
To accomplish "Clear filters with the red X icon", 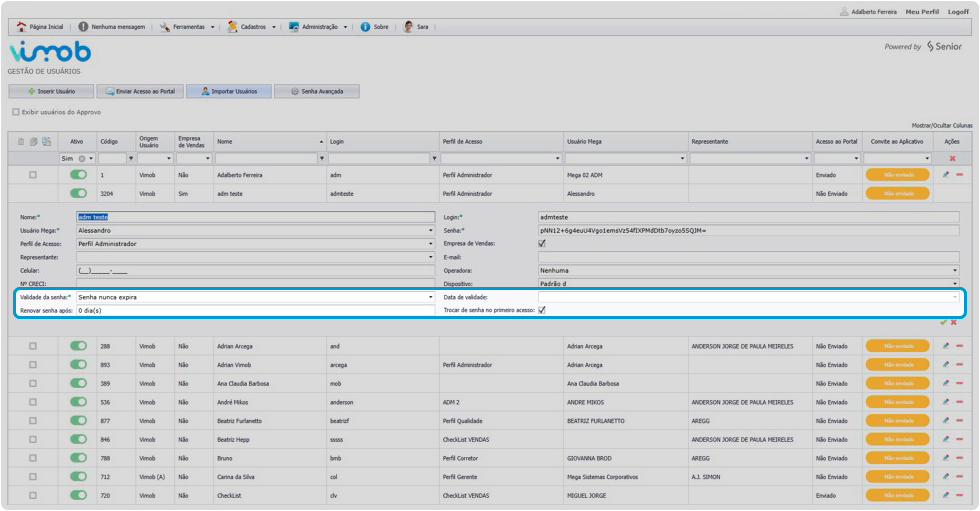I will tap(952, 159).
